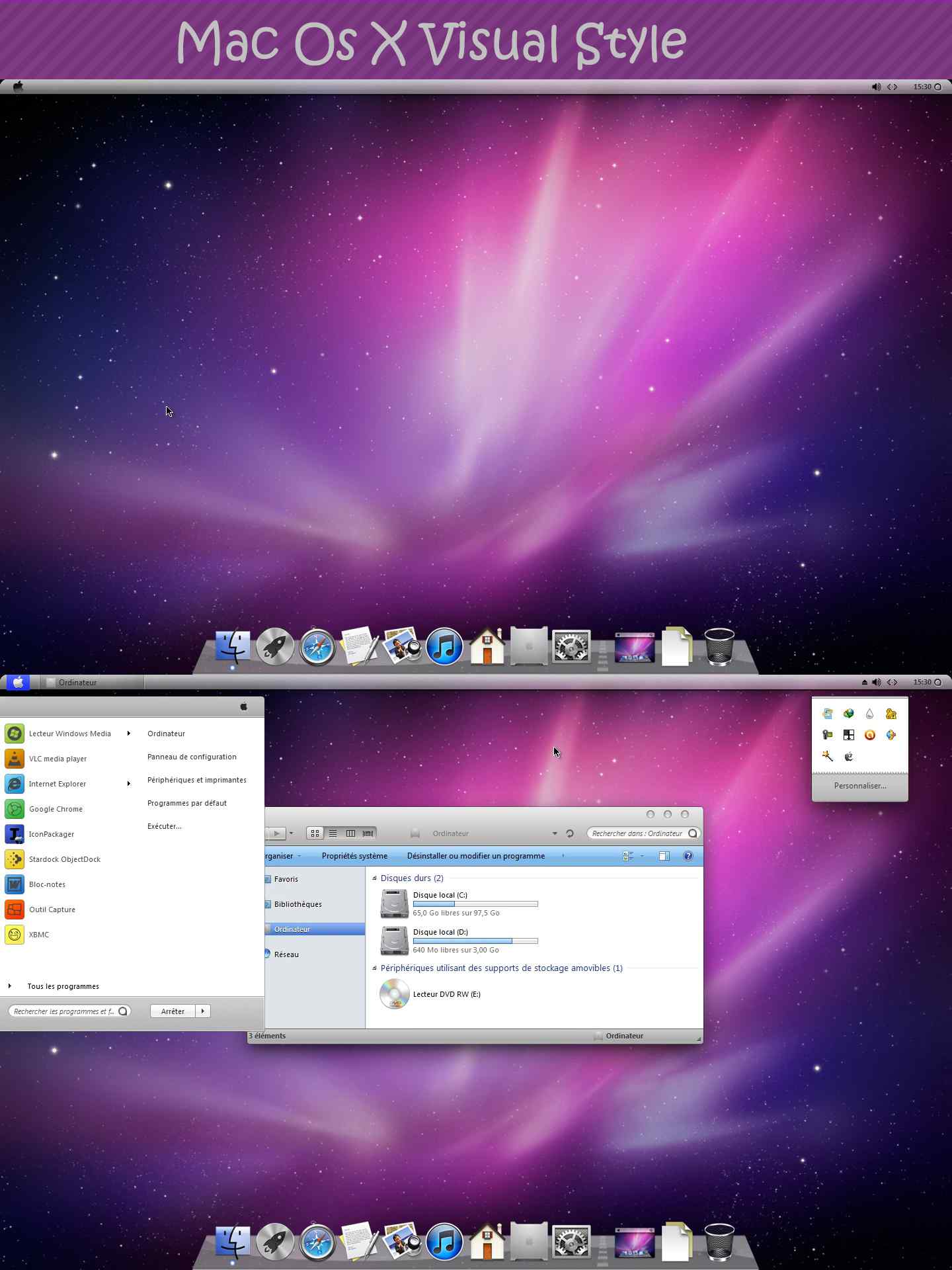The height and width of the screenshot is (1270, 952).
Task: Click the Ordinateur taskbar window button
Action: pyautogui.click(x=91, y=682)
